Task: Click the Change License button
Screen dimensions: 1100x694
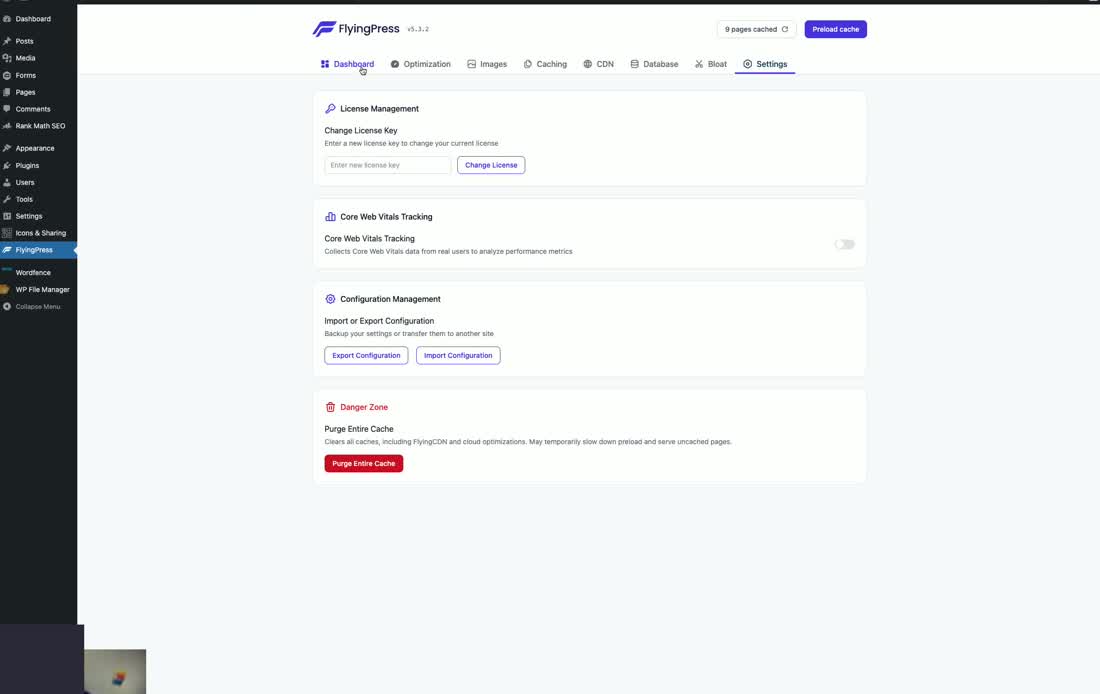Action: [x=491, y=165]
